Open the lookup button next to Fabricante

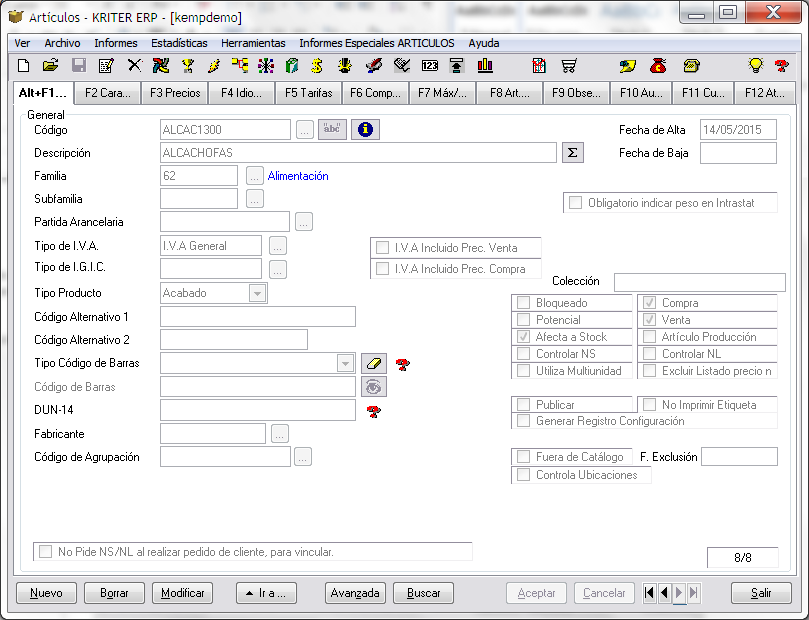coord(279,434)
